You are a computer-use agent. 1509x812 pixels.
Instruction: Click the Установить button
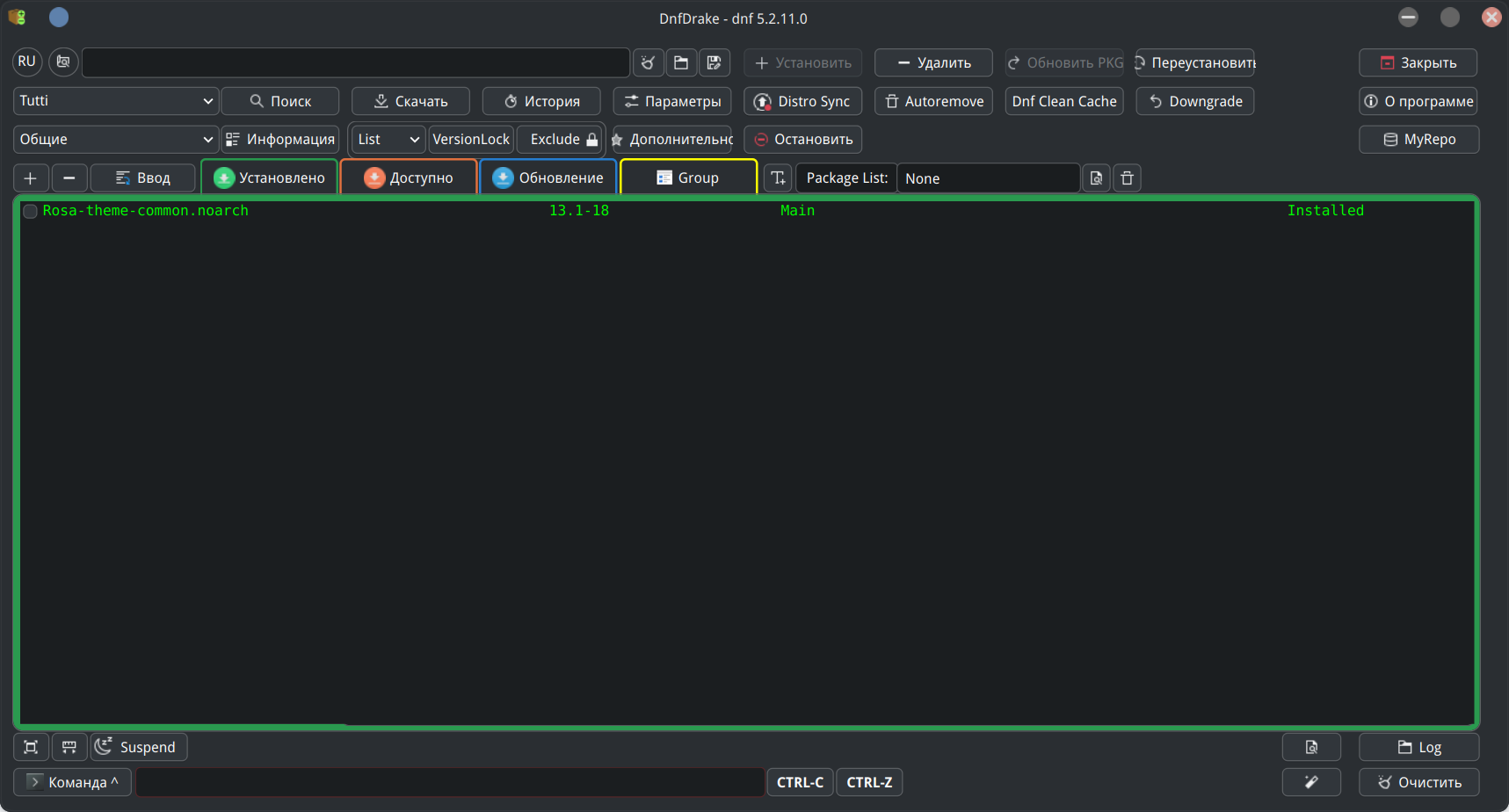(x=802, y=62)
